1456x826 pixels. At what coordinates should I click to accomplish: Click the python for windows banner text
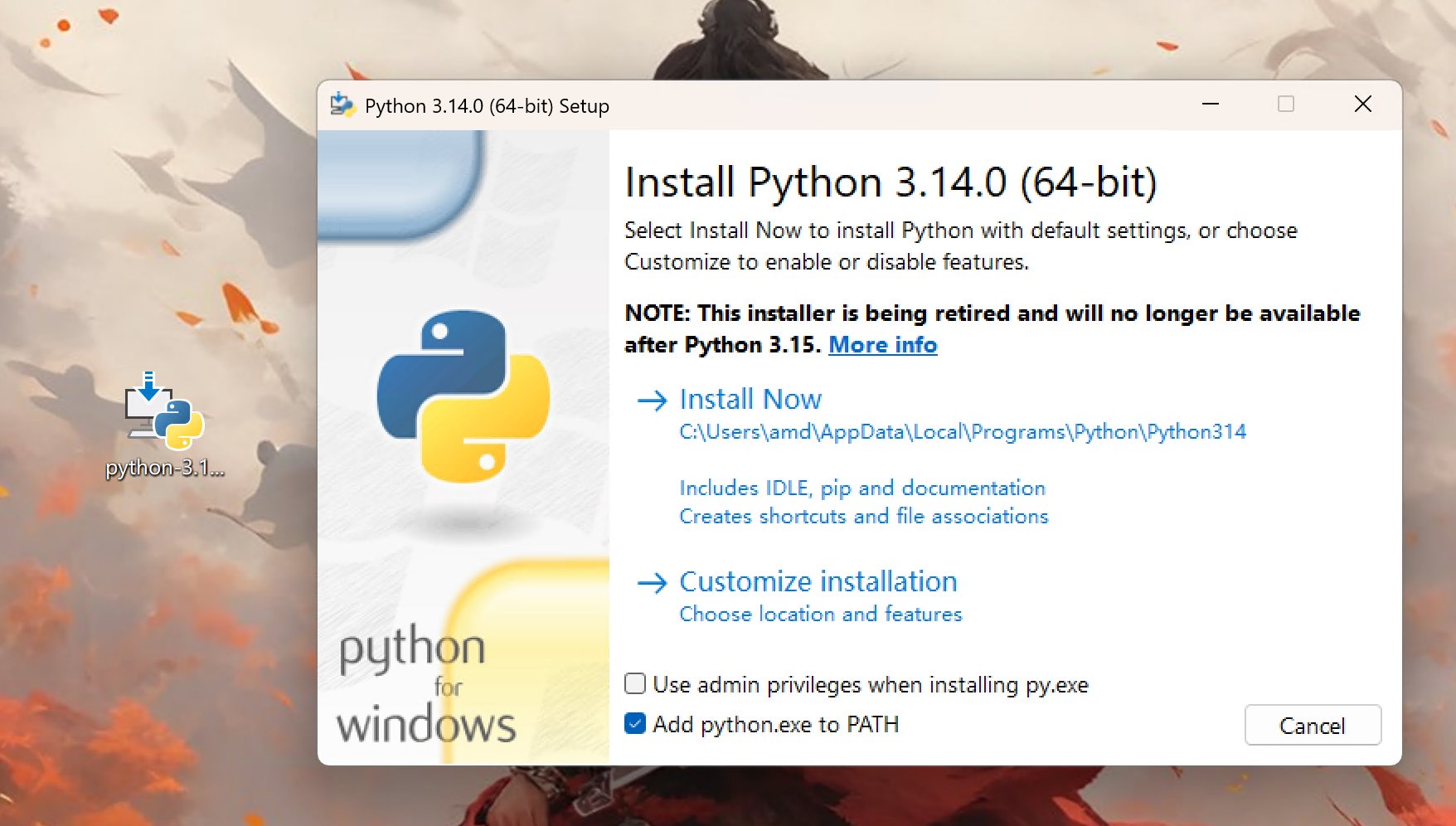[425, 686]
